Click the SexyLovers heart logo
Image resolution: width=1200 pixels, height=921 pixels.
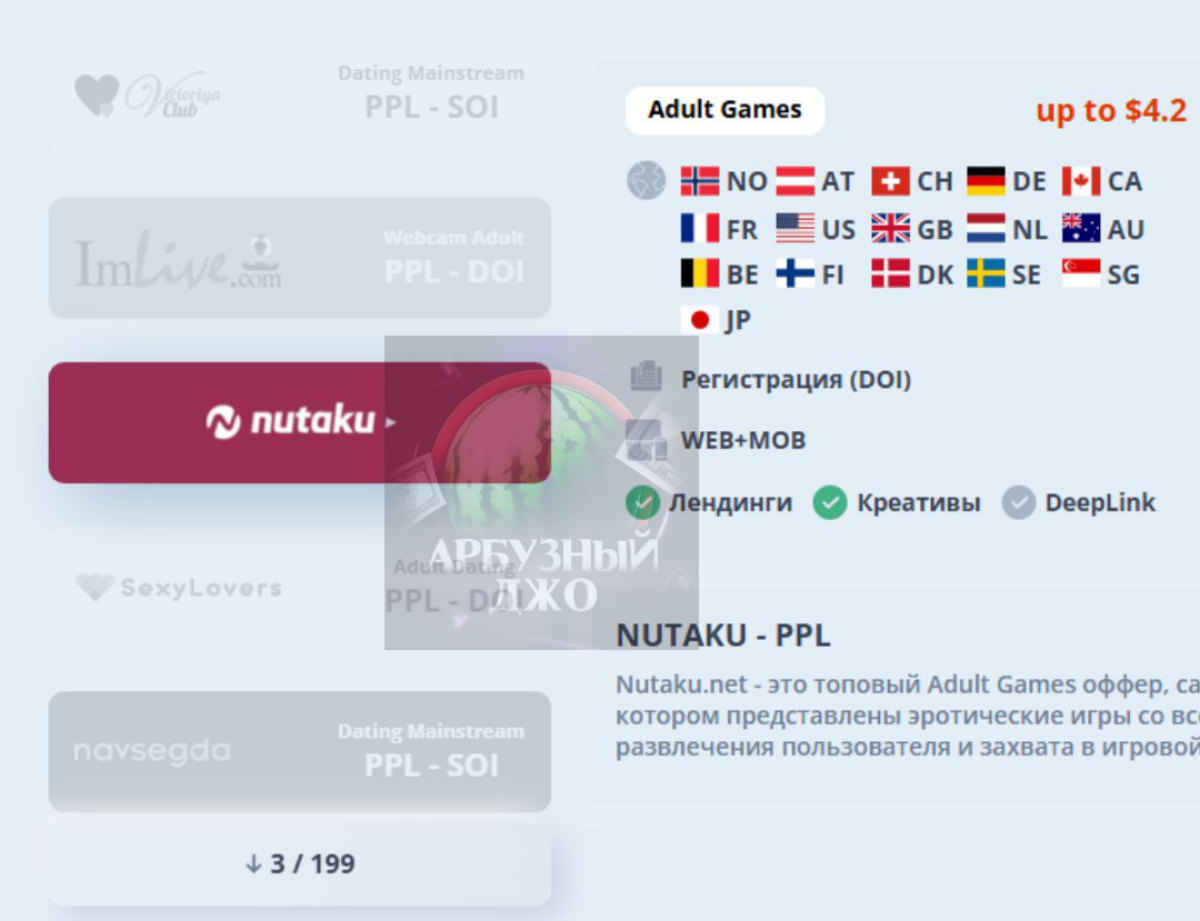(94, 587)
